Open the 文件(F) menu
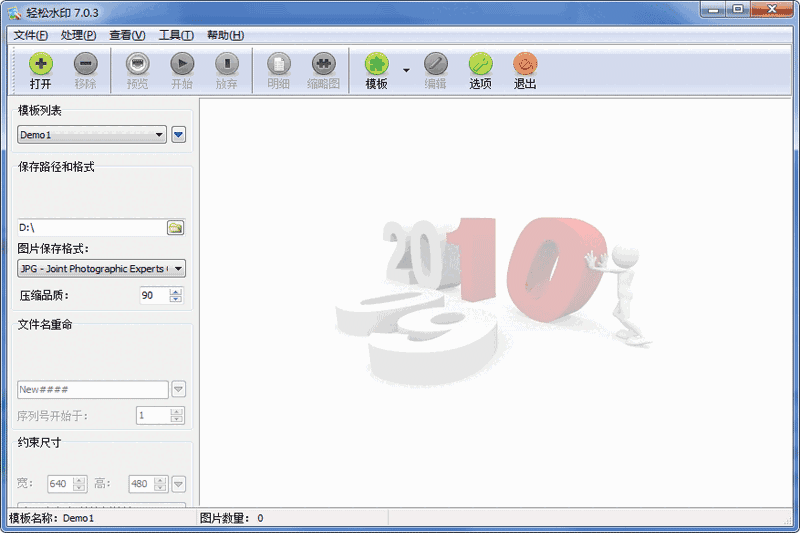 [31, 35]
